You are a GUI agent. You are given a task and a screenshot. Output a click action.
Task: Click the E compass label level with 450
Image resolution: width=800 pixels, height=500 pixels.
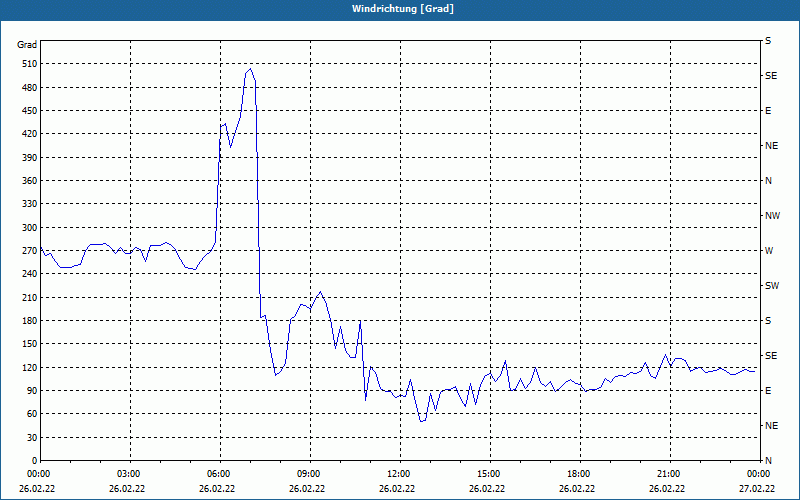pyautogui.click(x=768, y=111)
